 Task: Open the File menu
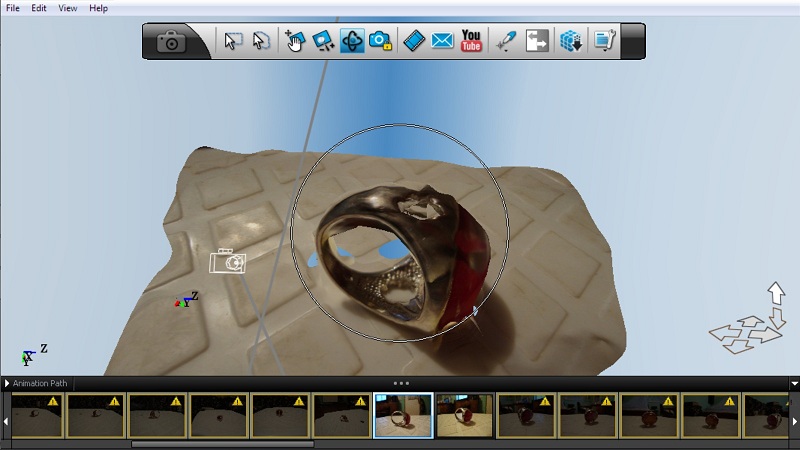13,8
